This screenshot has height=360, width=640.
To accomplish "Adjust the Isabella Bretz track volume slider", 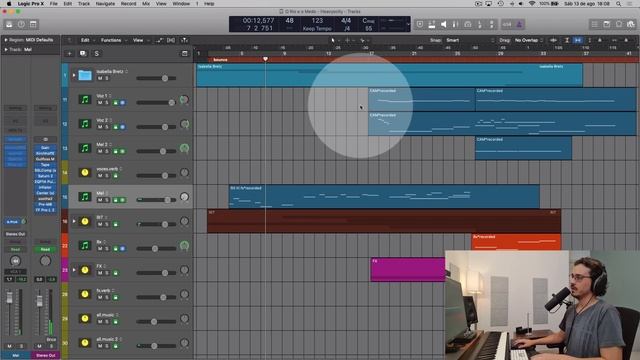I will tap(157, 78).
